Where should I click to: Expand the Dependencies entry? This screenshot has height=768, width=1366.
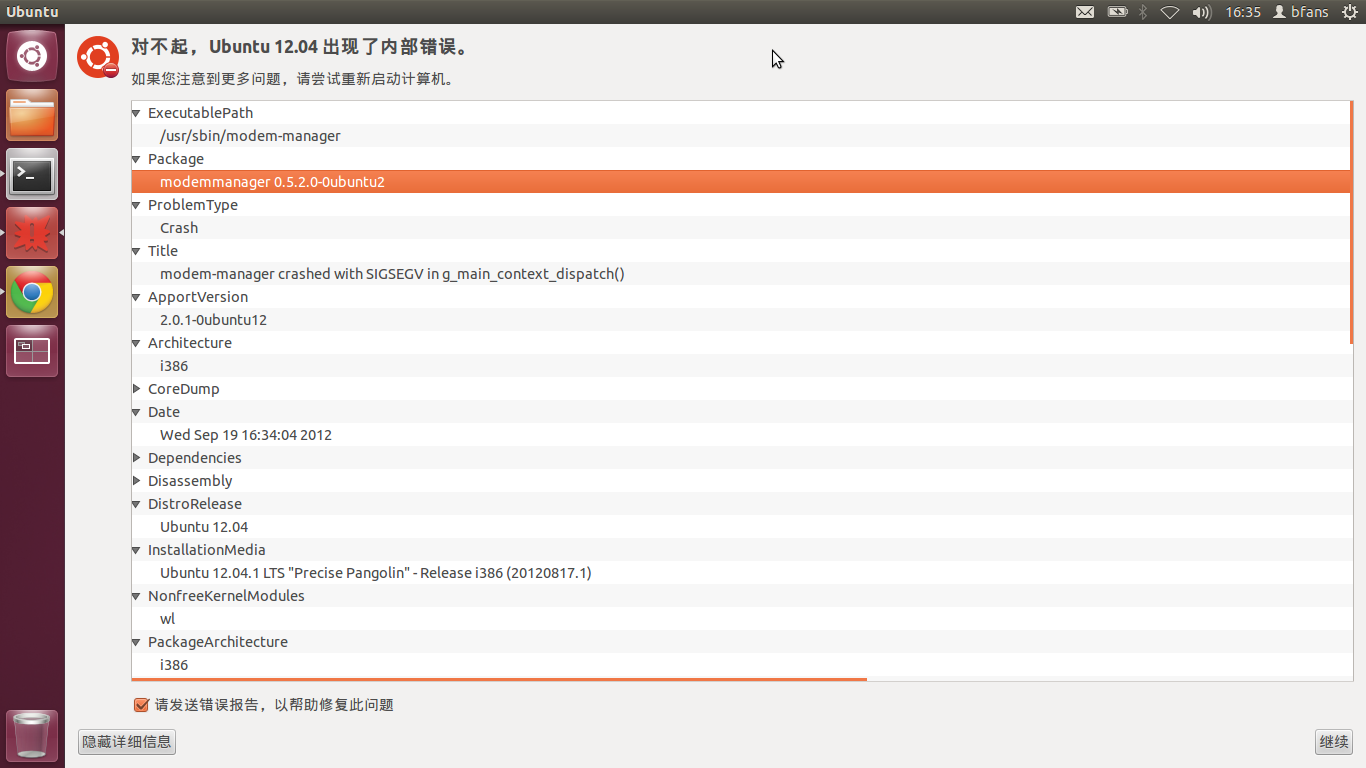(137, 458)
